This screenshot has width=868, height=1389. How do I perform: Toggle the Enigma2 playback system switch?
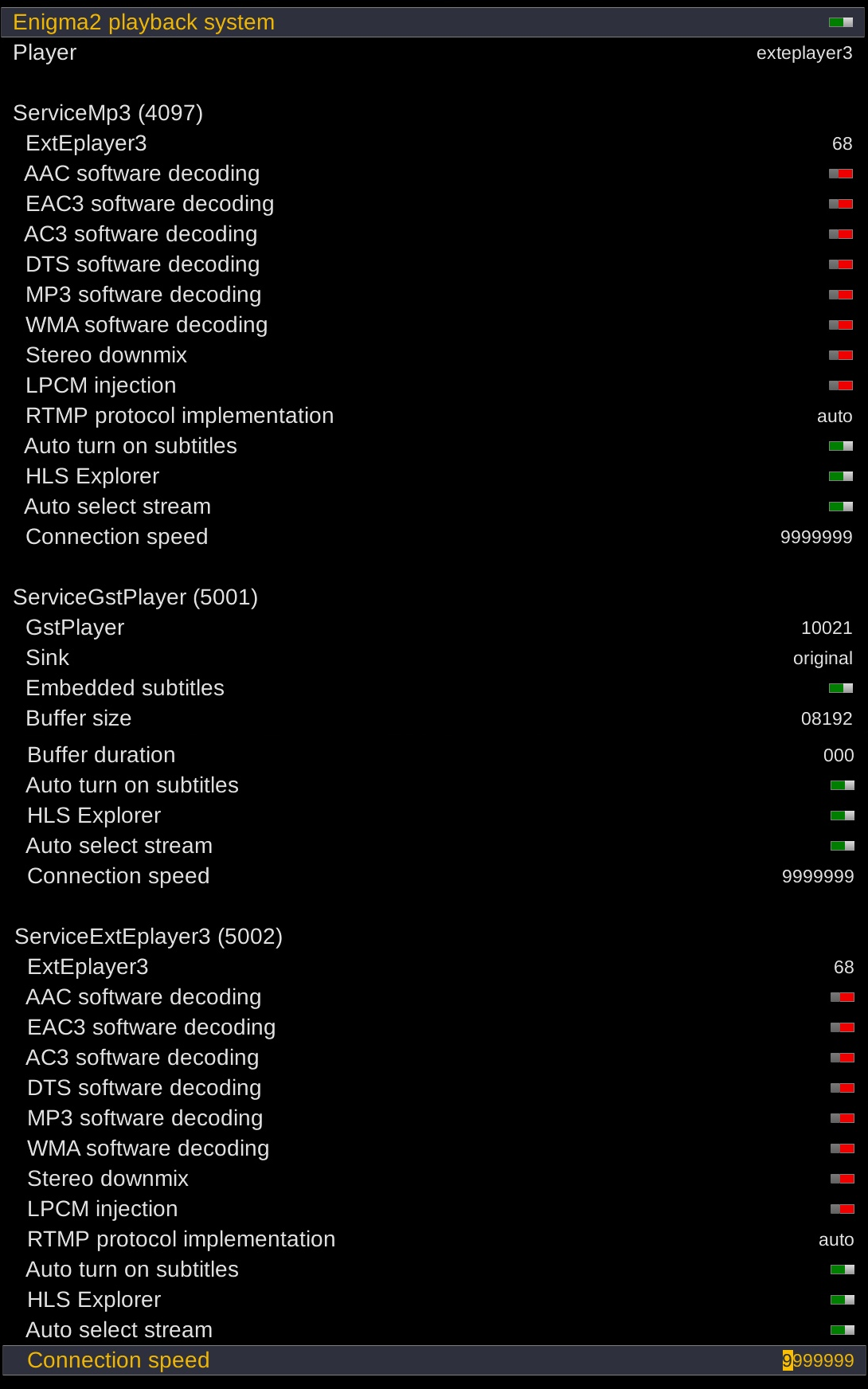point(840,22)
